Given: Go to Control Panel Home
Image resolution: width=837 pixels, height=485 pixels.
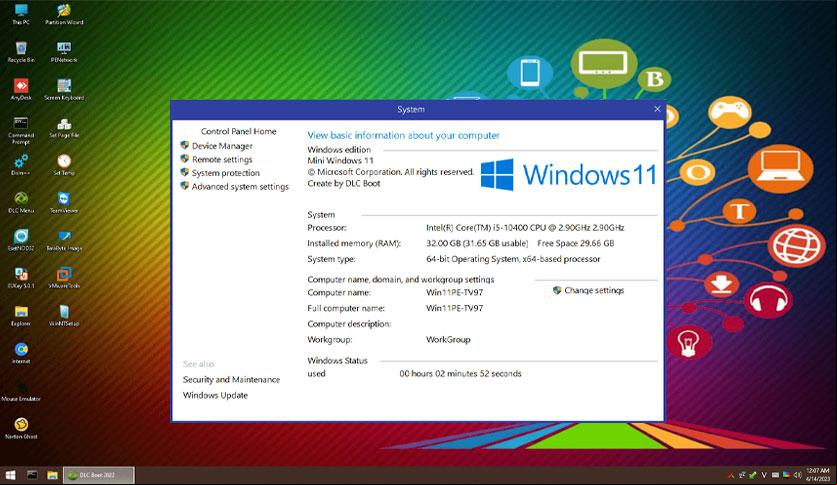Looking at the screenshot, I should (x=239, y=131).
